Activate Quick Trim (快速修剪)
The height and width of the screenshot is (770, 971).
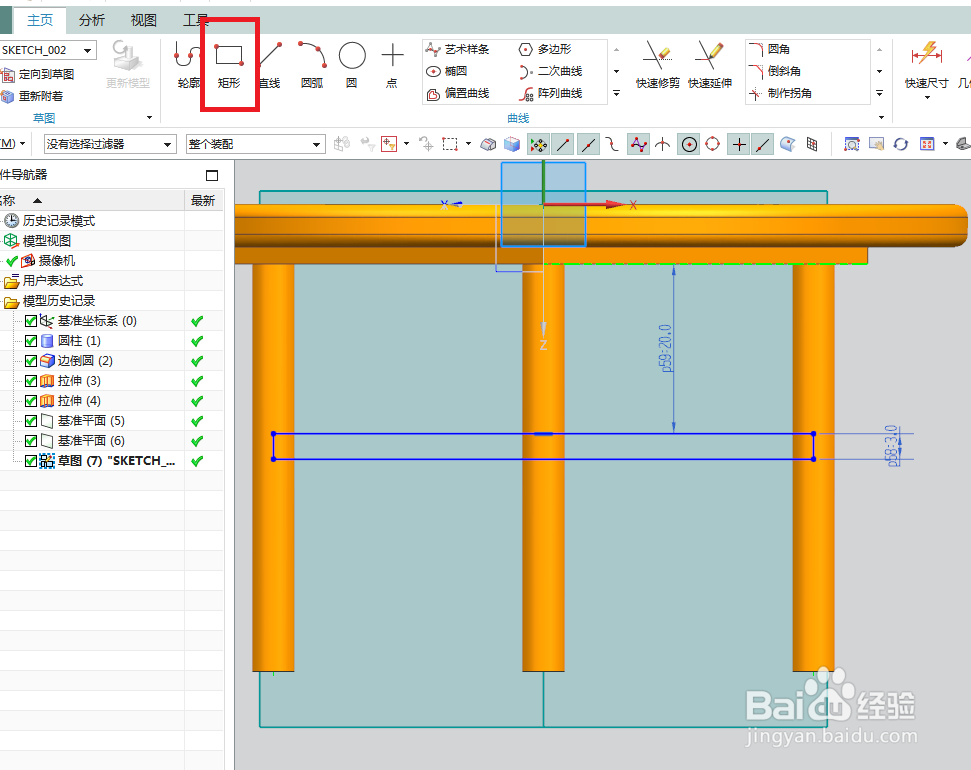657,65
